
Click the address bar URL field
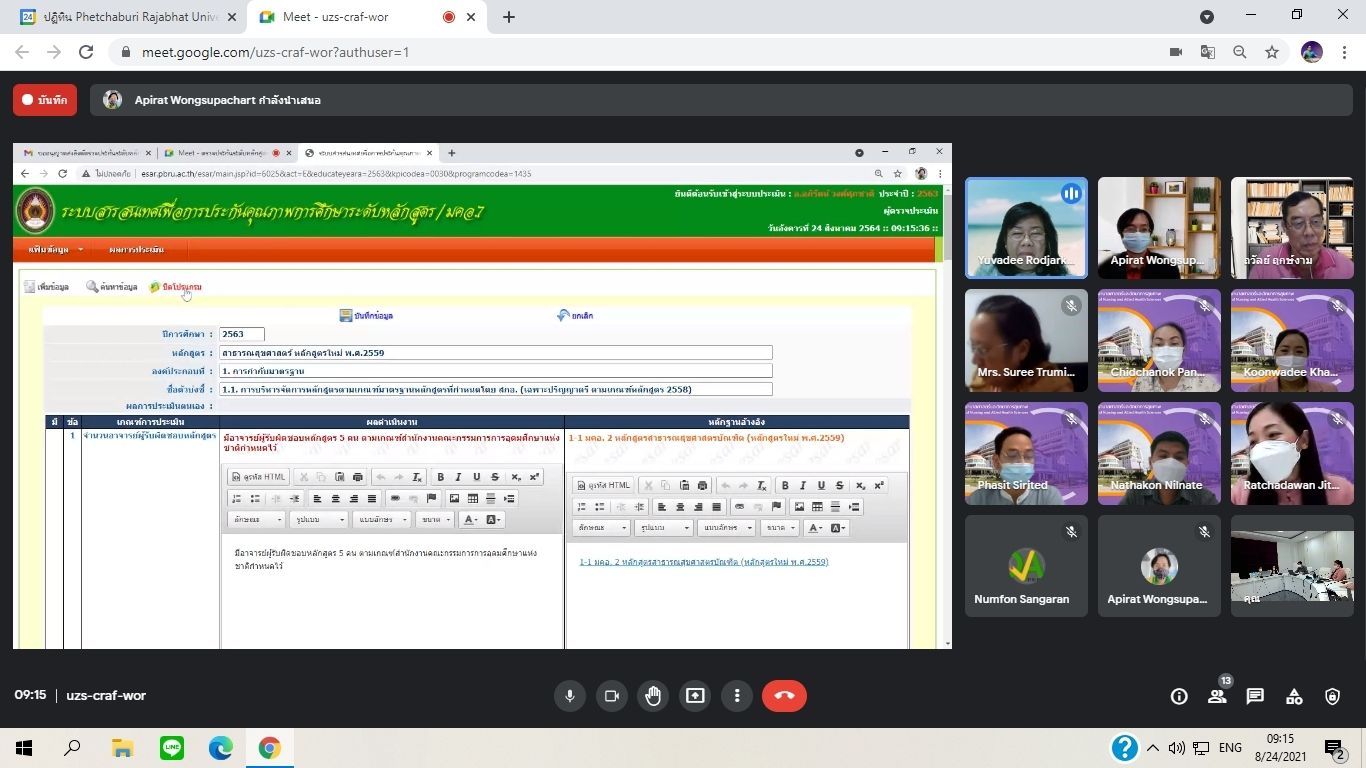pos(600,52)
